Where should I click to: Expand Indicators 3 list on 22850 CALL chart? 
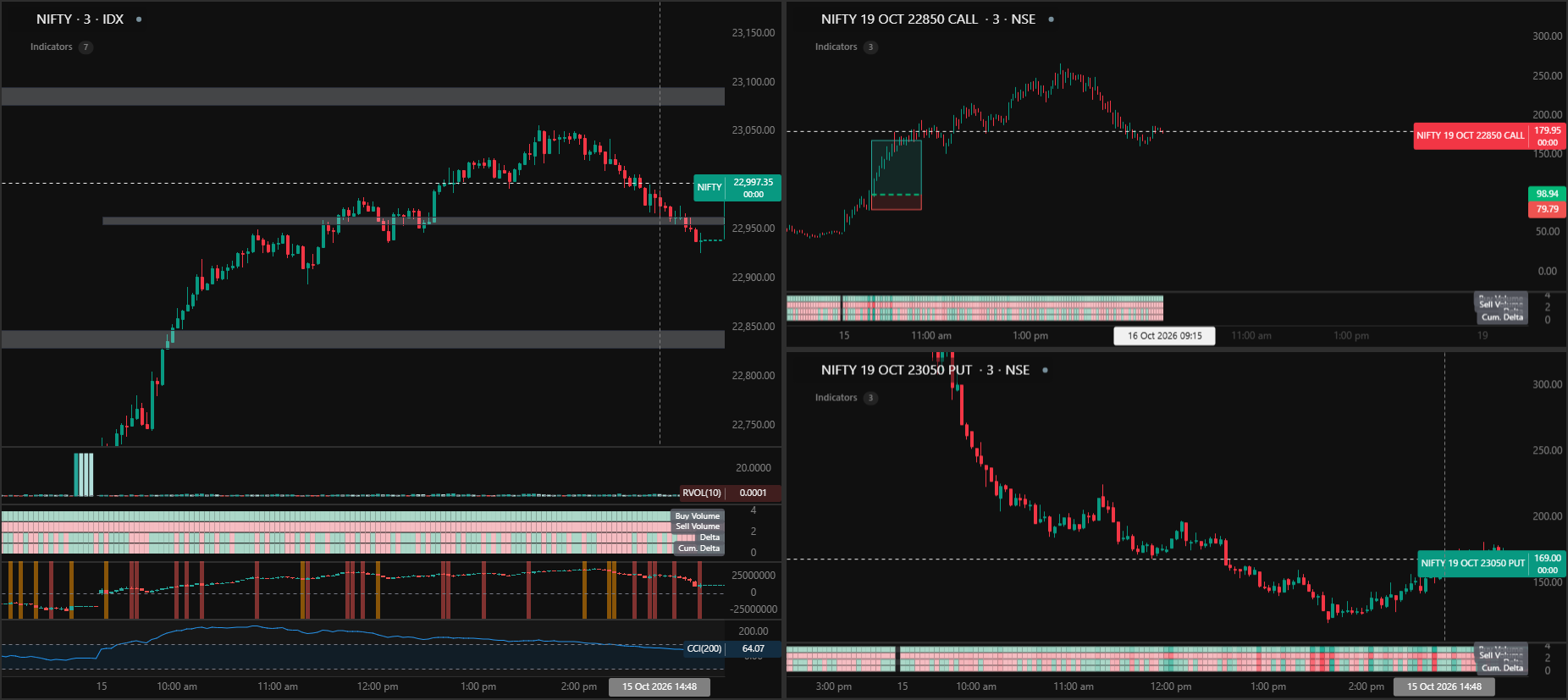point(846,47)
